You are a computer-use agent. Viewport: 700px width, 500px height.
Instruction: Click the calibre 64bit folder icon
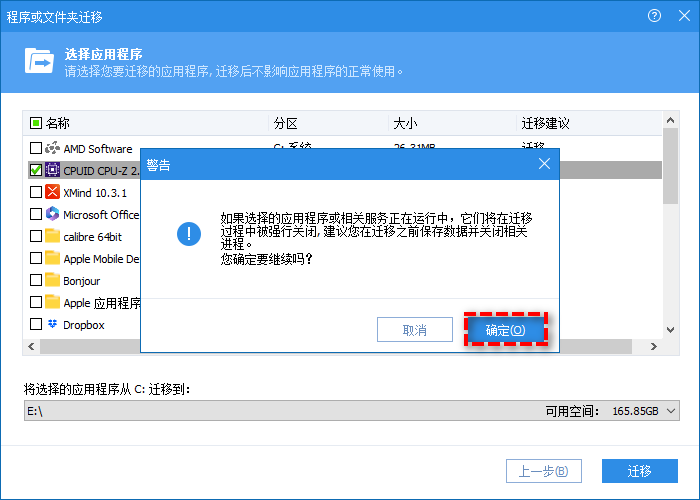click(52, 236)
